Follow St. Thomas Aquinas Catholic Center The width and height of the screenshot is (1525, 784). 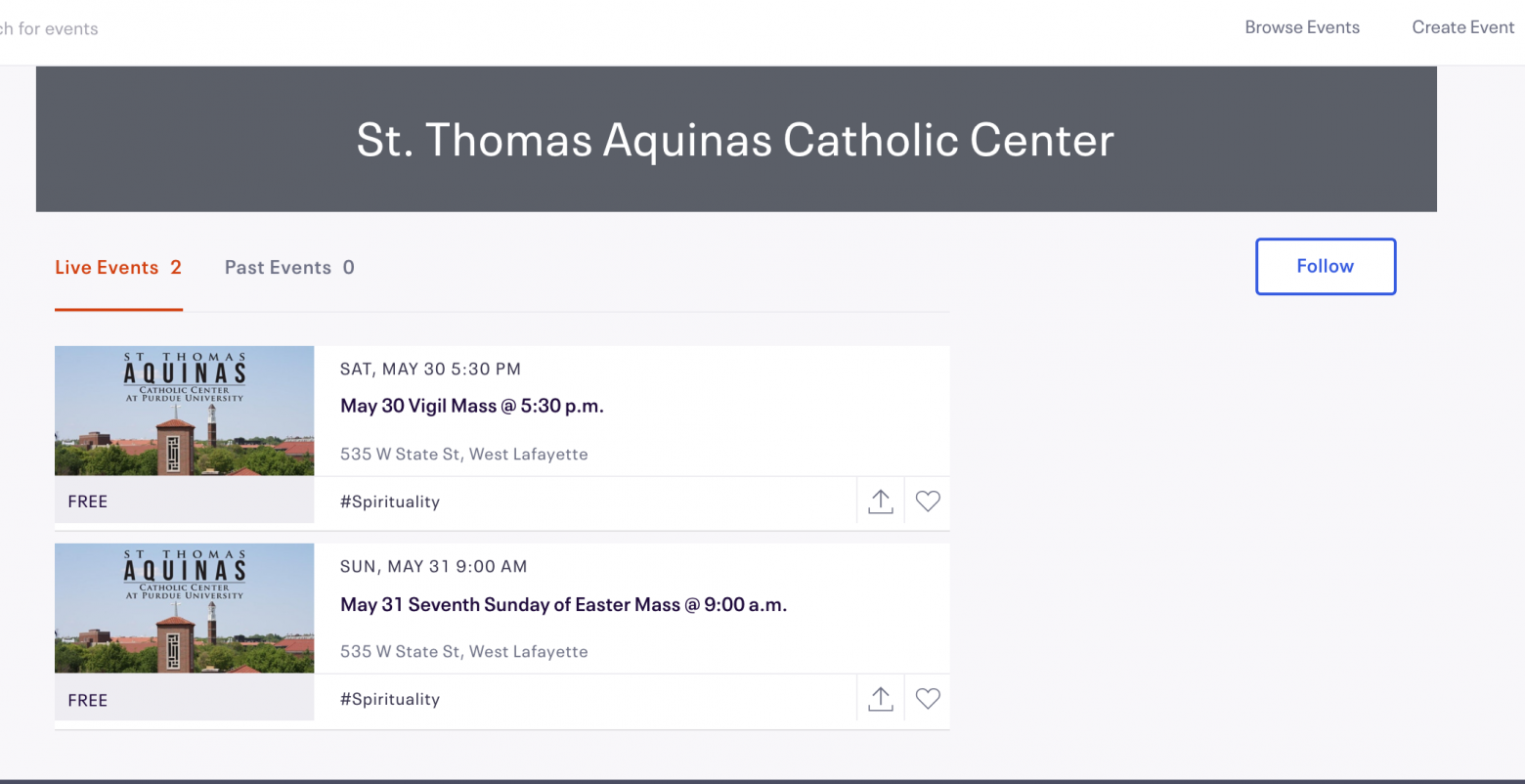[x=1326, y=266]
